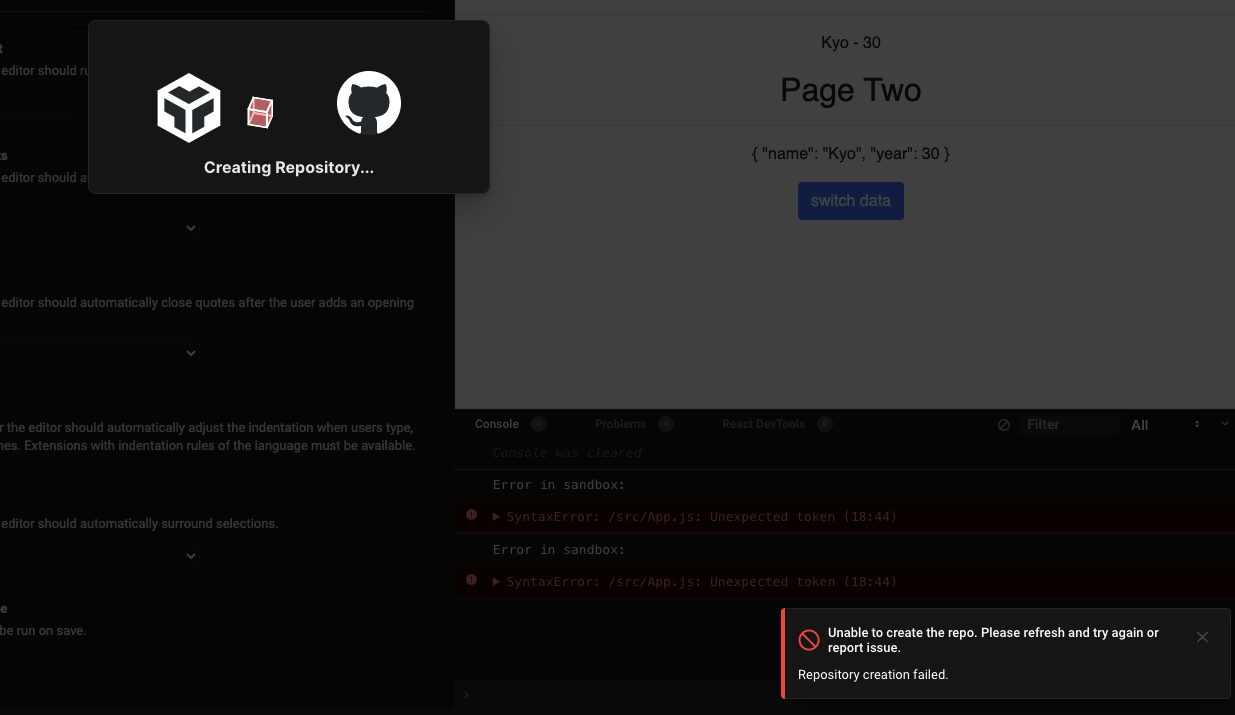Collapse the console panel with the right chevron
This screenshot has width=1235, height=715.
[1224, 423]
